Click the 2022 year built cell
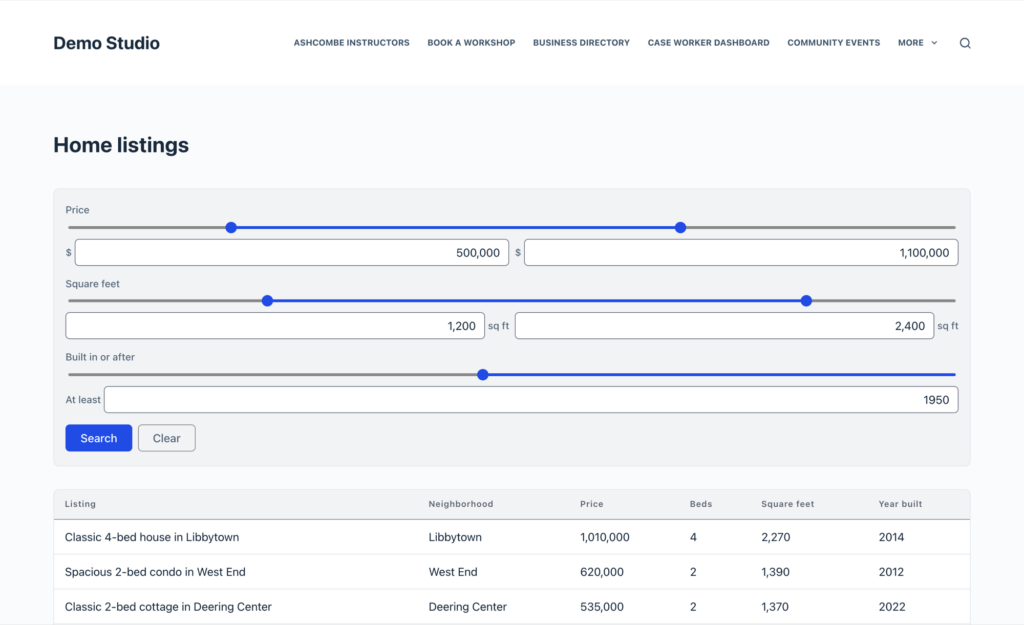This screenshot has width=1024, height=625. [x=892, y=607]
